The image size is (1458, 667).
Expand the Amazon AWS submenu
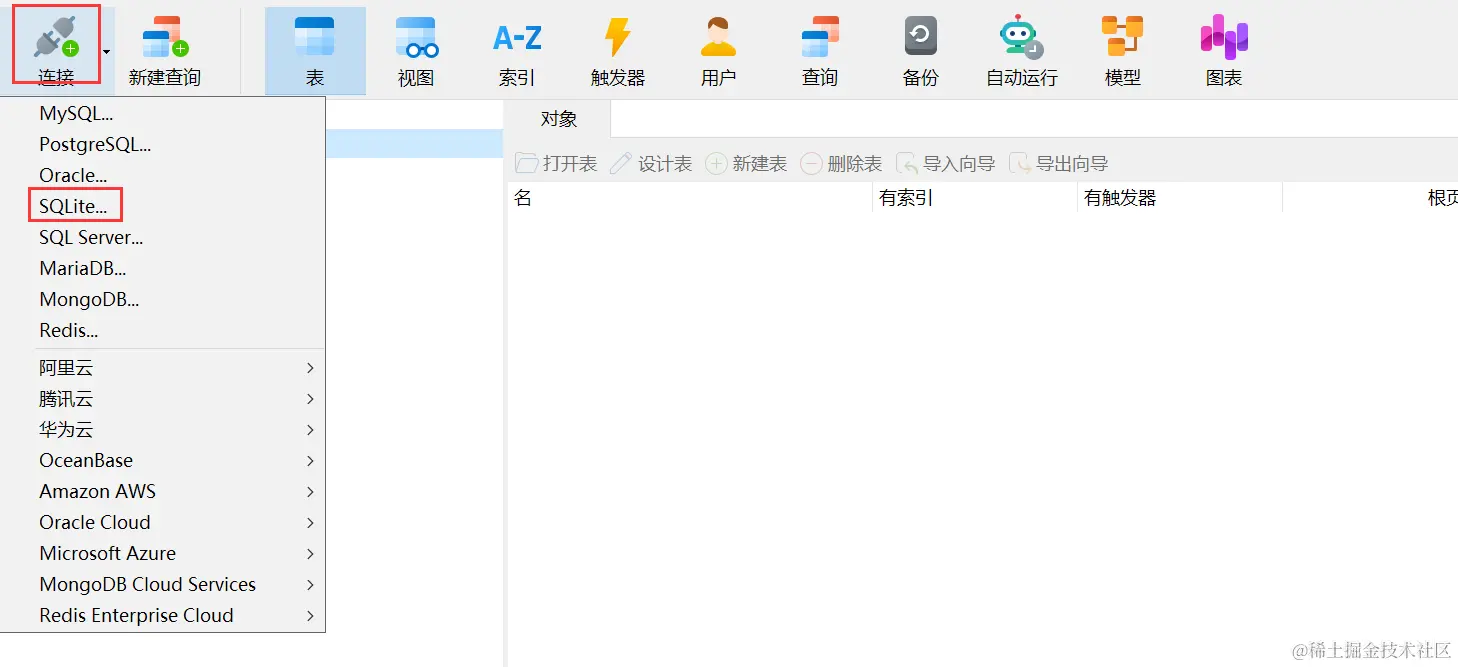(x=164, y=492)
